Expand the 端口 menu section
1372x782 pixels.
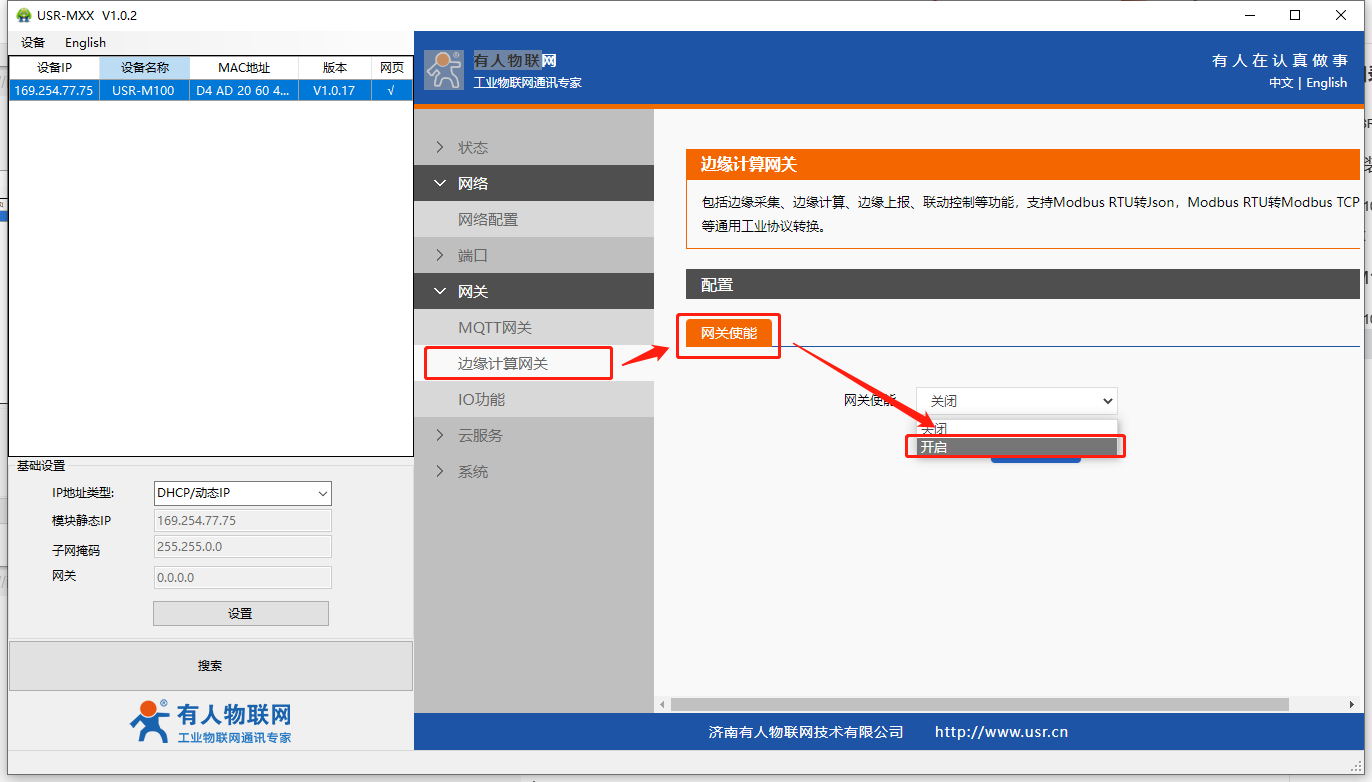pyautogui.click(x=534, y=255)
